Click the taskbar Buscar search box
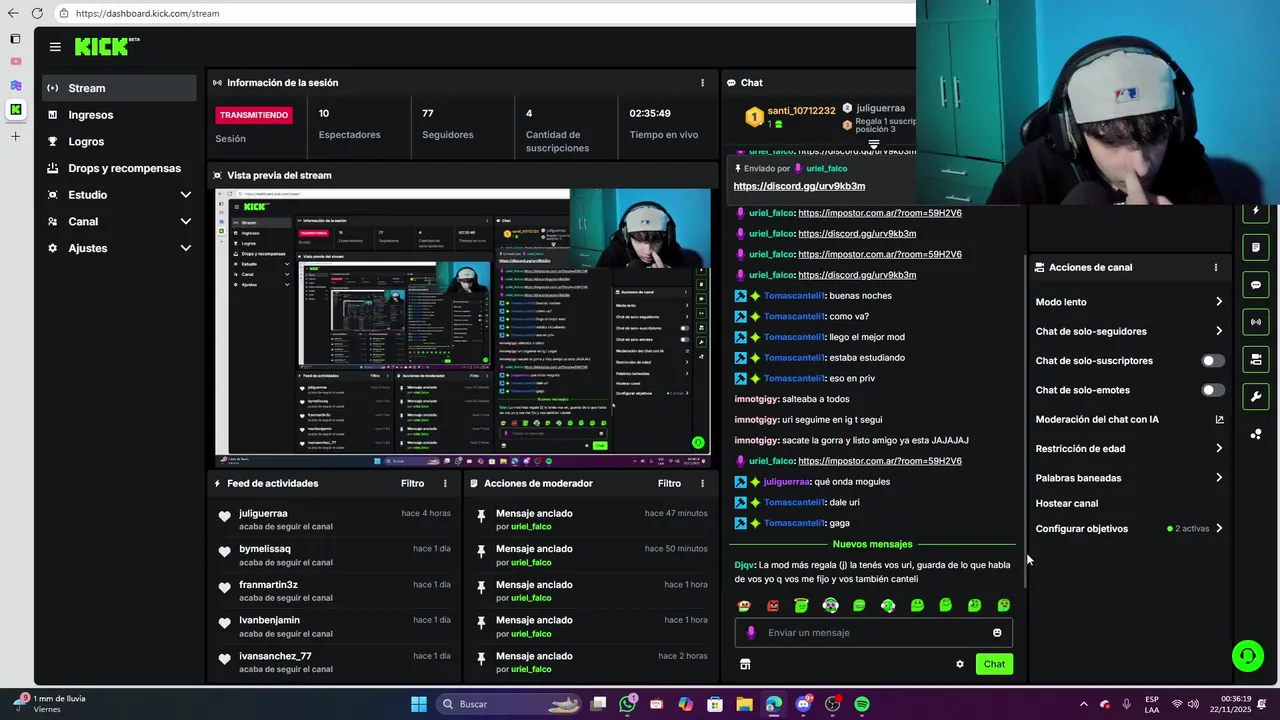Screen dimensions: 1280x720 point(507,704)
